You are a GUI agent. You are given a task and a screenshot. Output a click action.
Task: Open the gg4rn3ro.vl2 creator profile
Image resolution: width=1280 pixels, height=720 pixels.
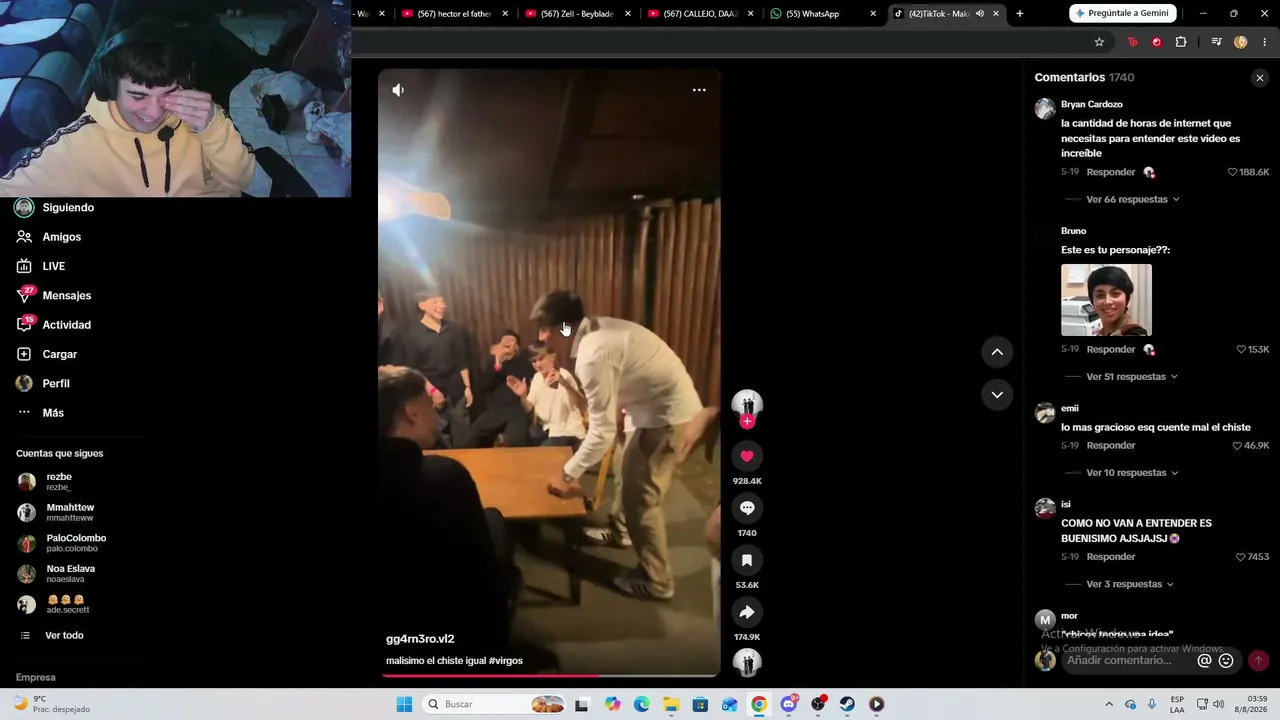coord(420,639)
